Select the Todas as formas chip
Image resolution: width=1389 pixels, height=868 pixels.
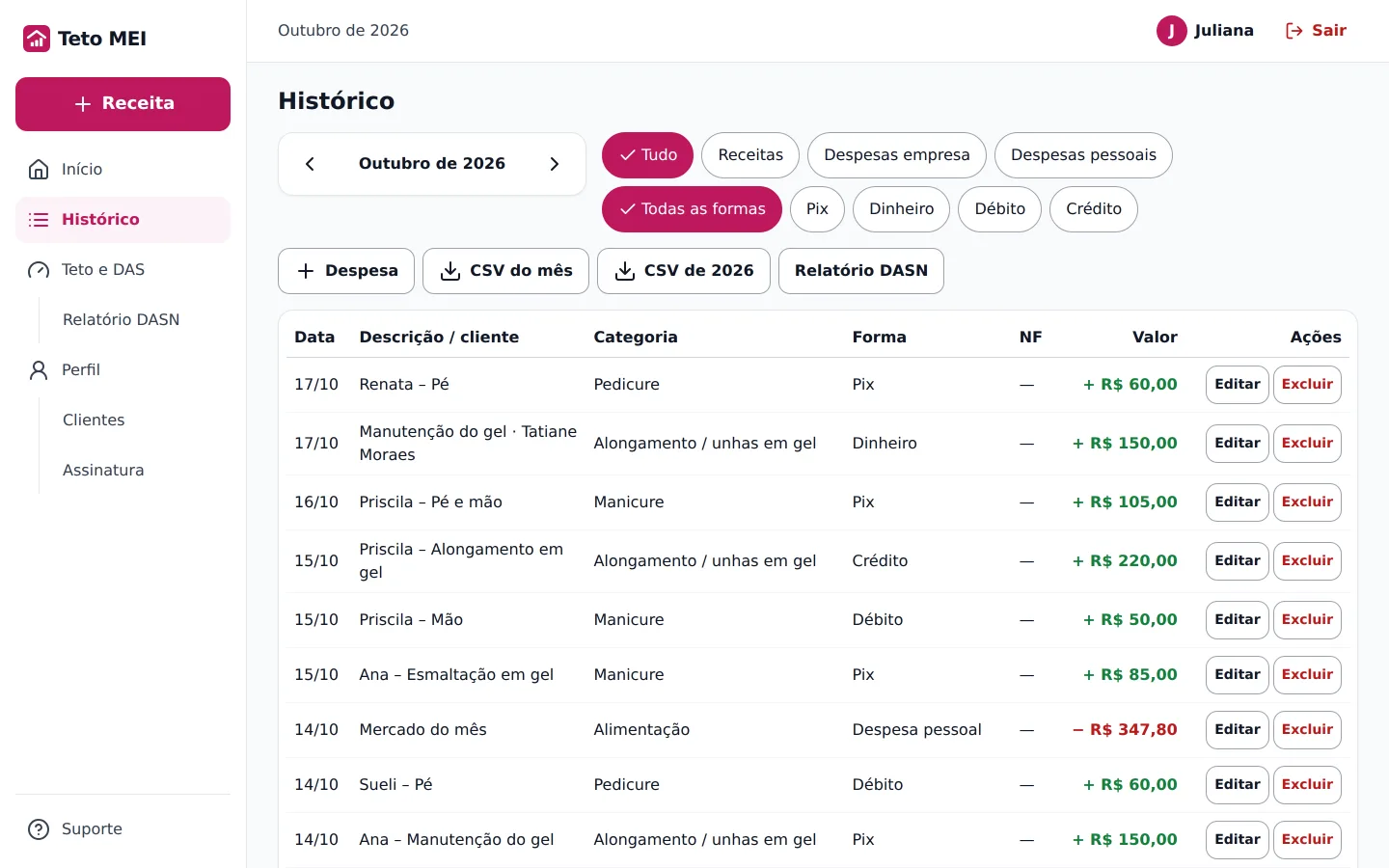[x=692, y=209]
